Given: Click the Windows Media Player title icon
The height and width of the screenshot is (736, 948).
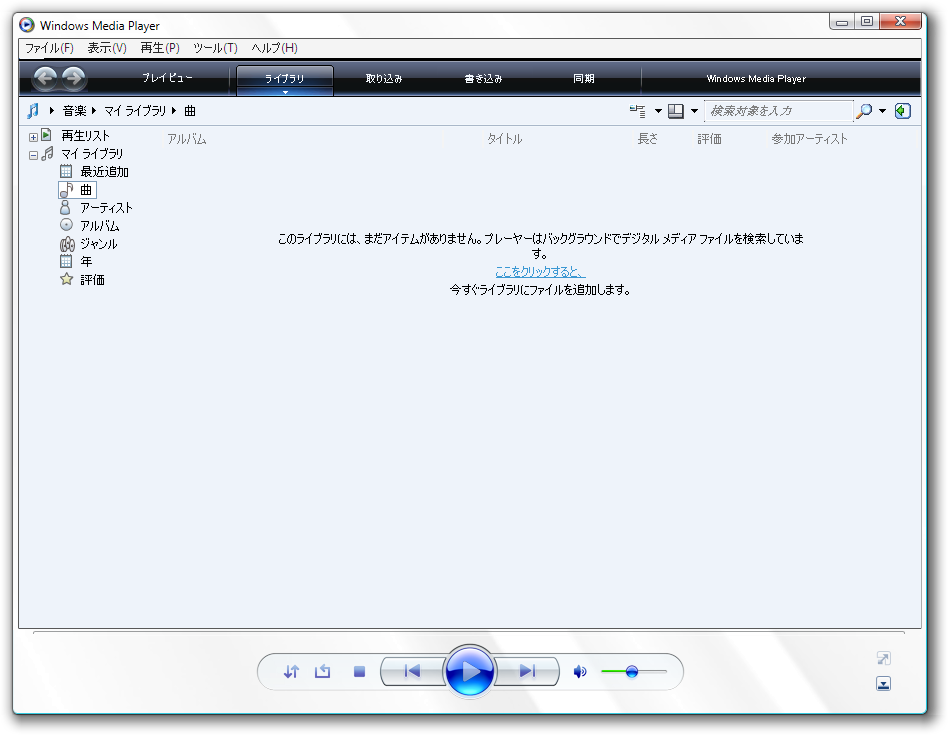Looking at the screenshot, I should pos(27,25).
